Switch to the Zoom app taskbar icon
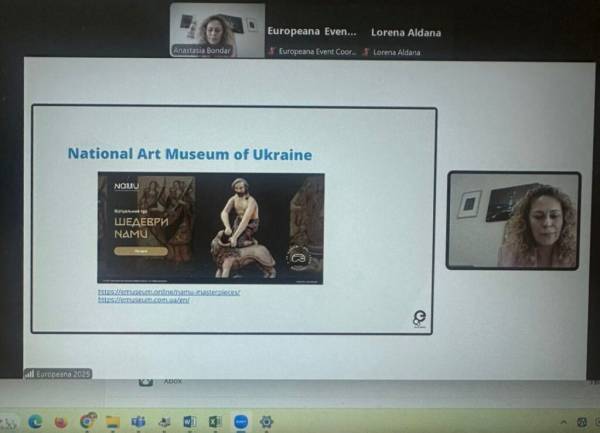 [241, 422]
